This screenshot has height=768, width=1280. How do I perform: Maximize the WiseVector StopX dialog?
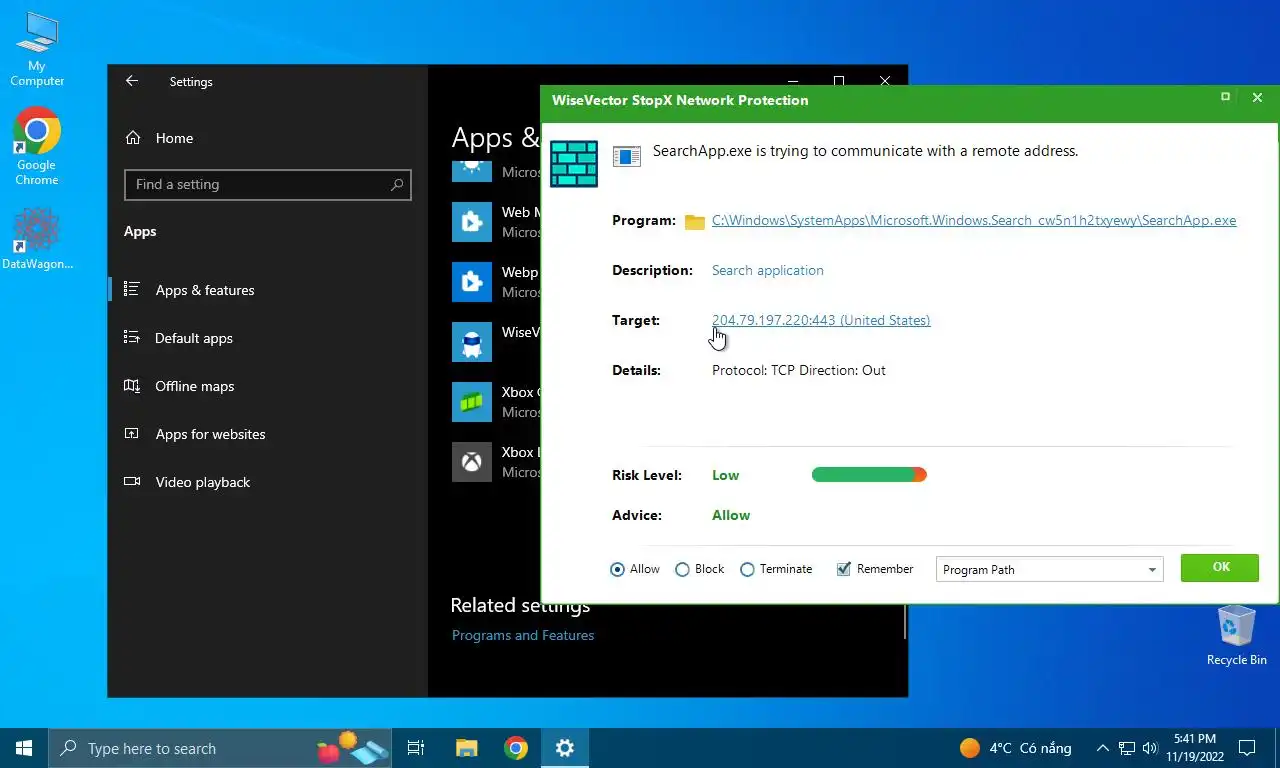1225,97
